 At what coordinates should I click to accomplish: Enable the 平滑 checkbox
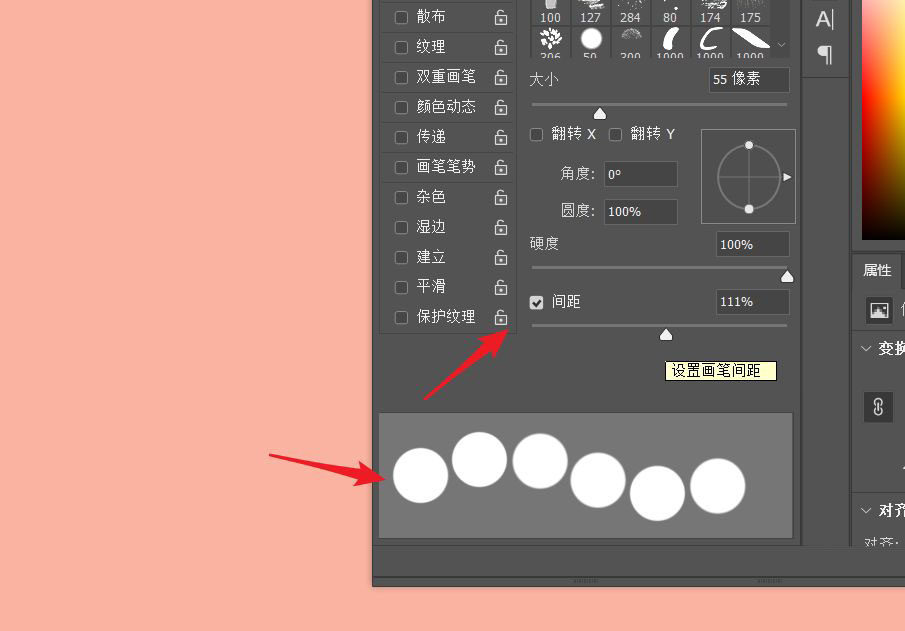pyautogui.click(x=401, y=288)
